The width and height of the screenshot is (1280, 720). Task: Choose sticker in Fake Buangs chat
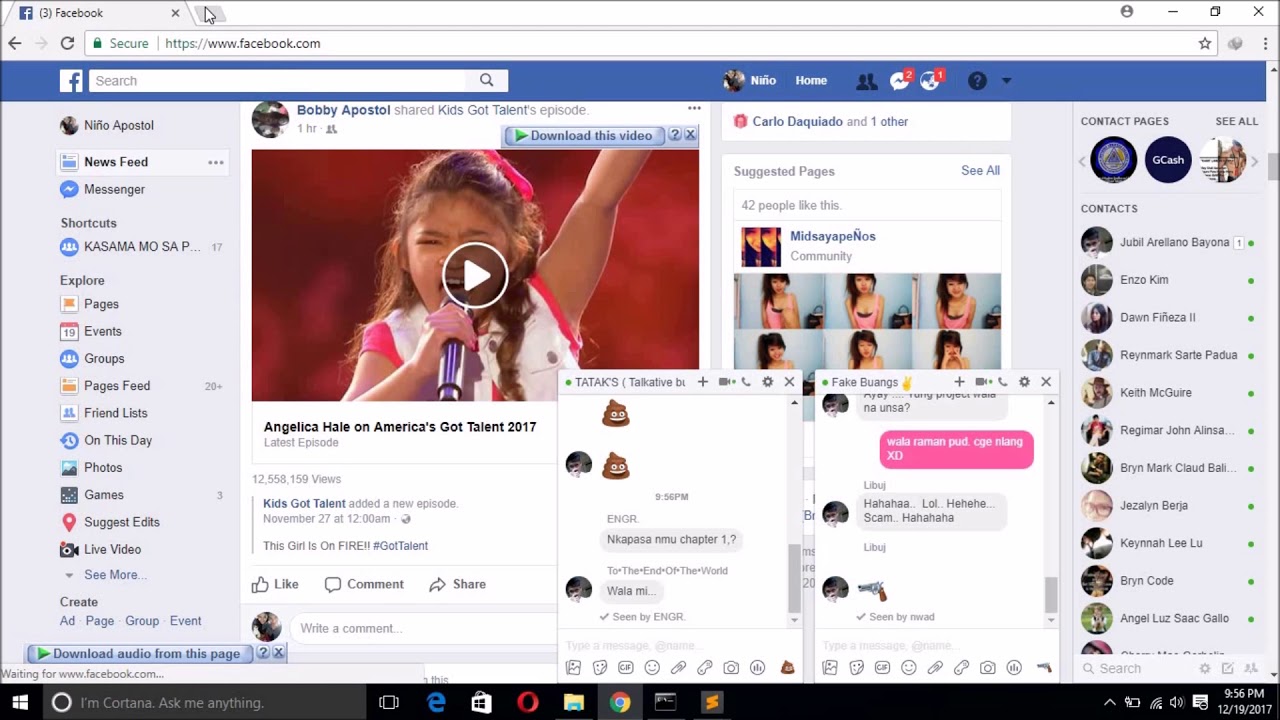click(x=856, y=668)
